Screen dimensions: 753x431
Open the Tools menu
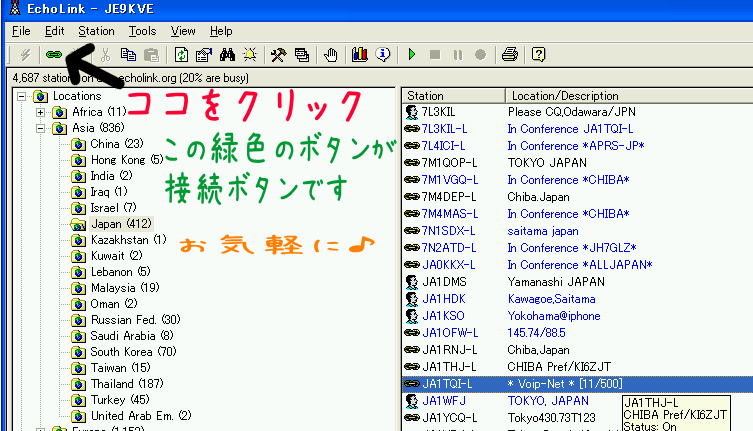point(142,31)
